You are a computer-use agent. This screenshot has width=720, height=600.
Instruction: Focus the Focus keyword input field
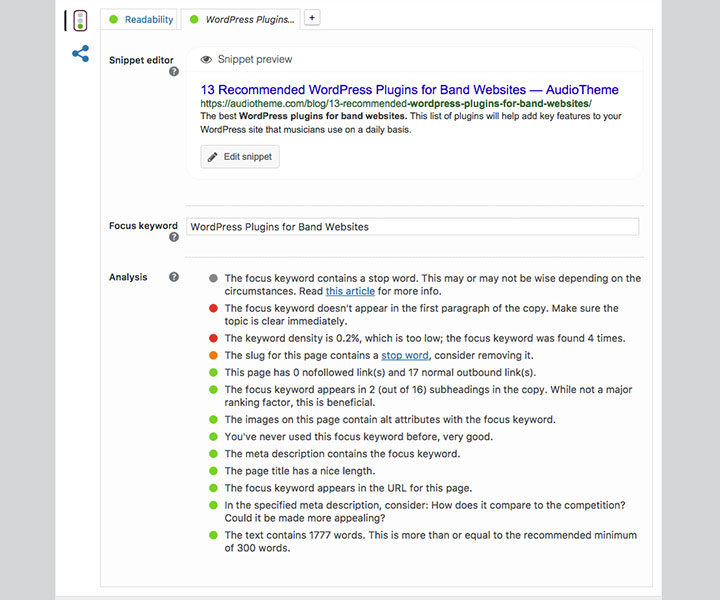click(412, 227)
